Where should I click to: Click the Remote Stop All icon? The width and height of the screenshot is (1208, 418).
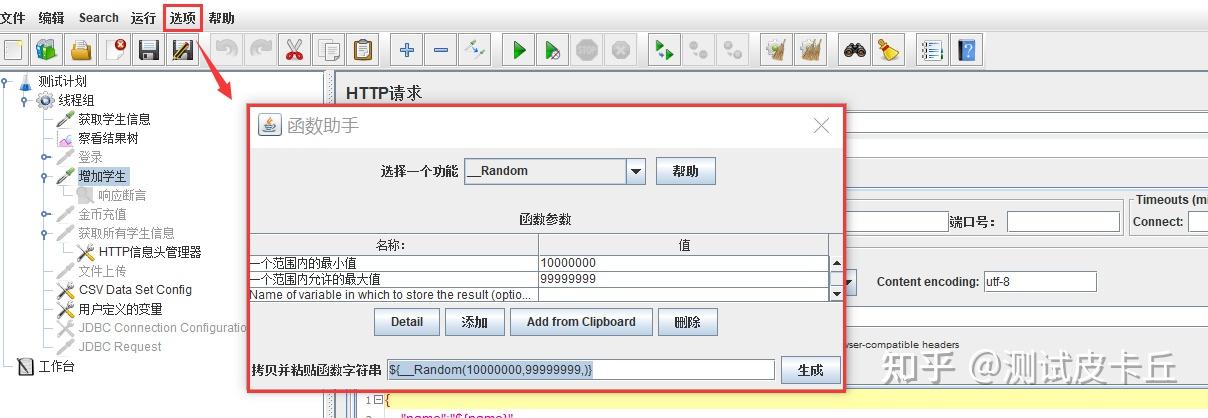pos(699,49)
